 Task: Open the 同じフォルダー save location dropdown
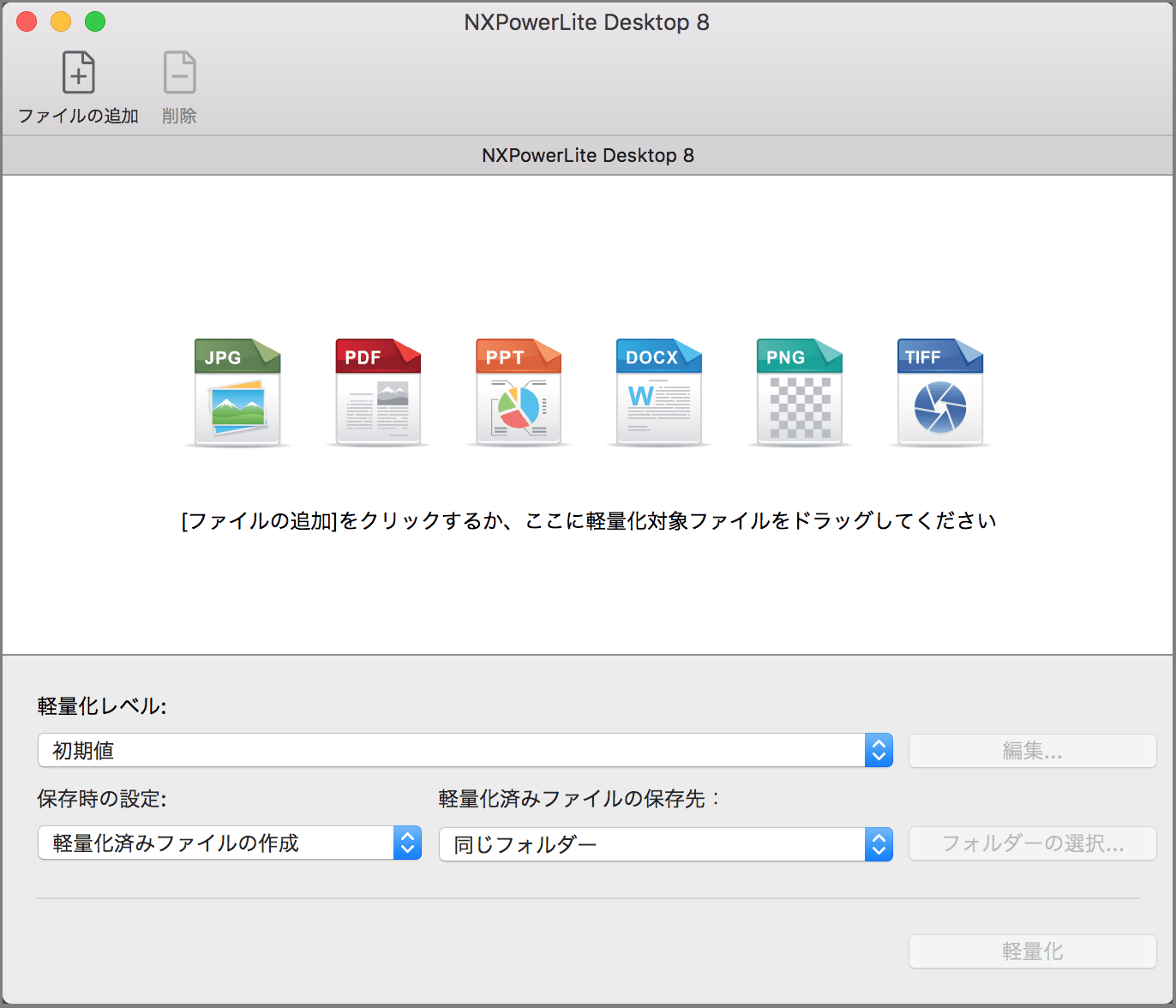click(666, 844)
